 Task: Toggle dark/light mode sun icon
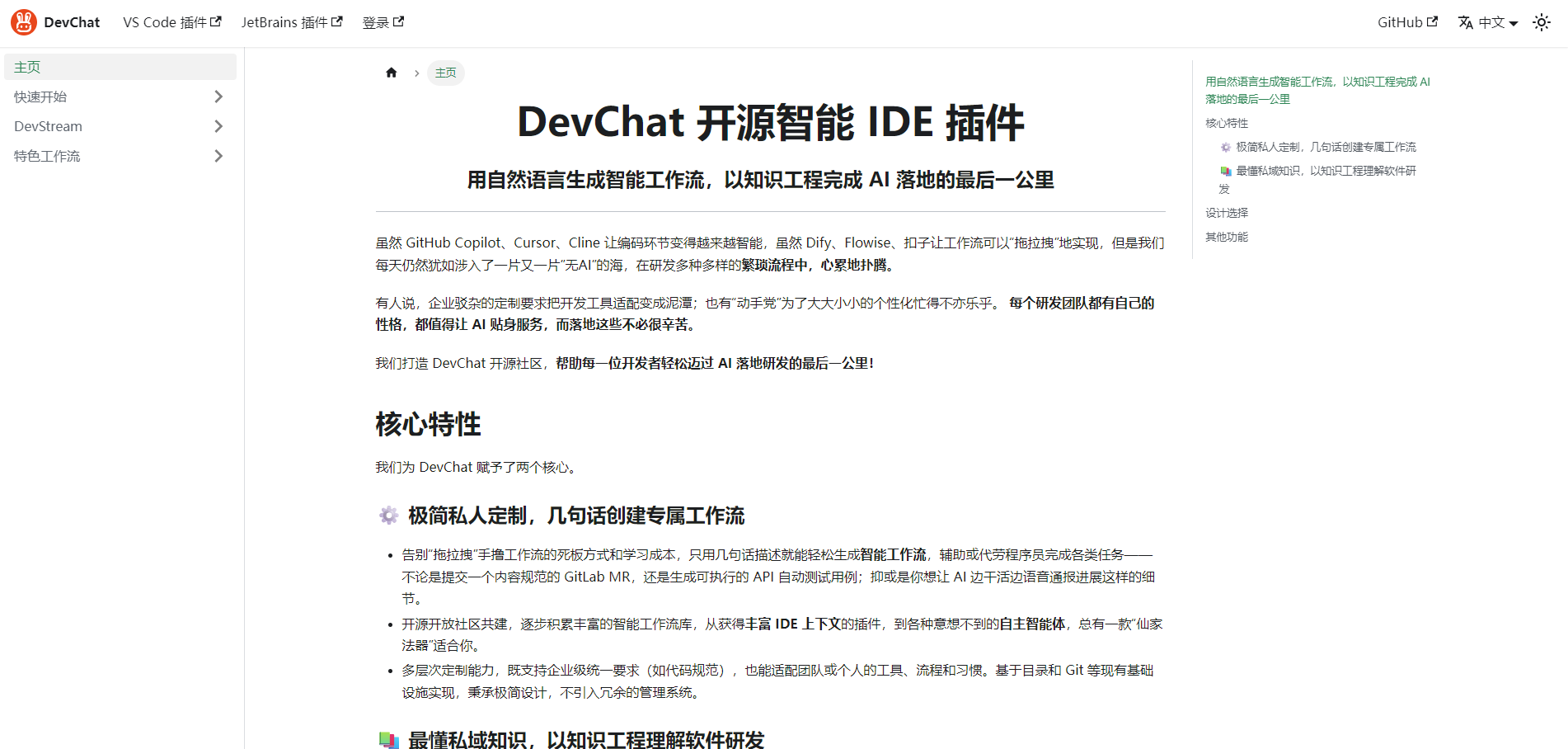tap(1542, 22)
